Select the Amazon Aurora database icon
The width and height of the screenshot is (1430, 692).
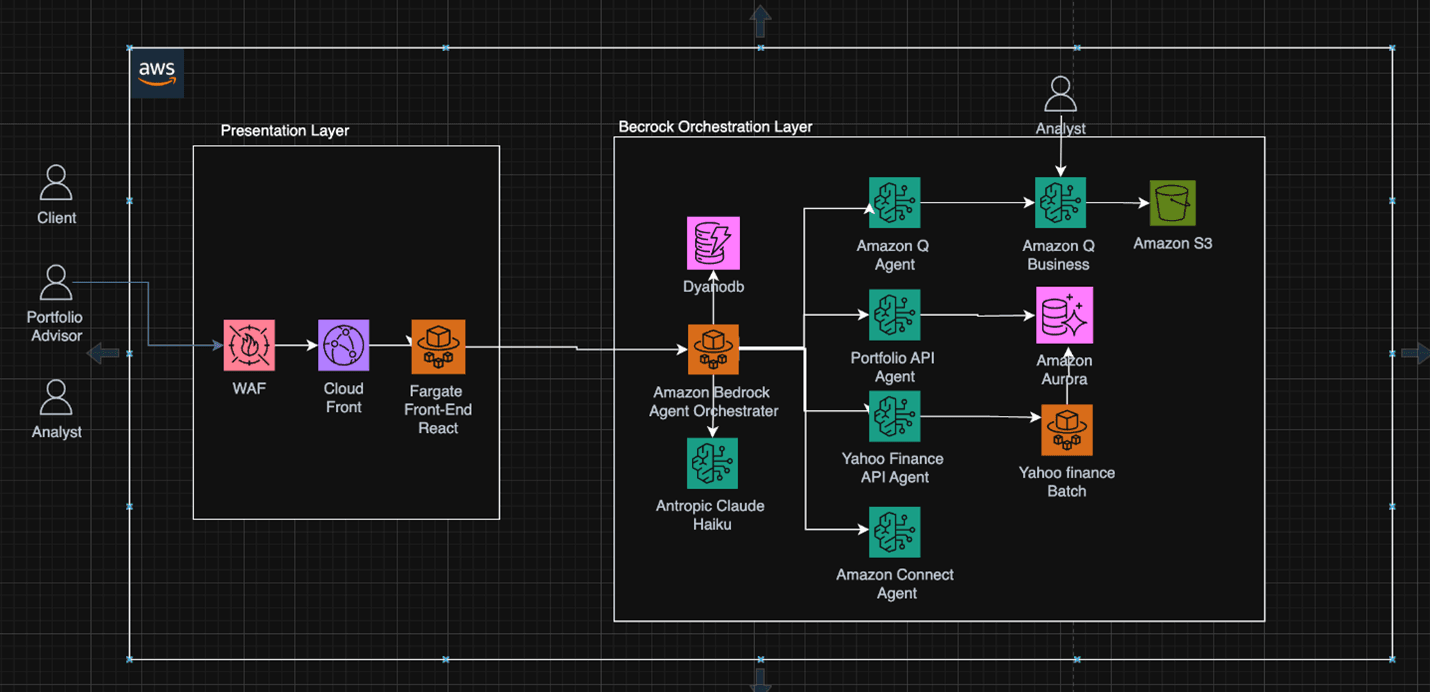click(x=1064, y=315)
